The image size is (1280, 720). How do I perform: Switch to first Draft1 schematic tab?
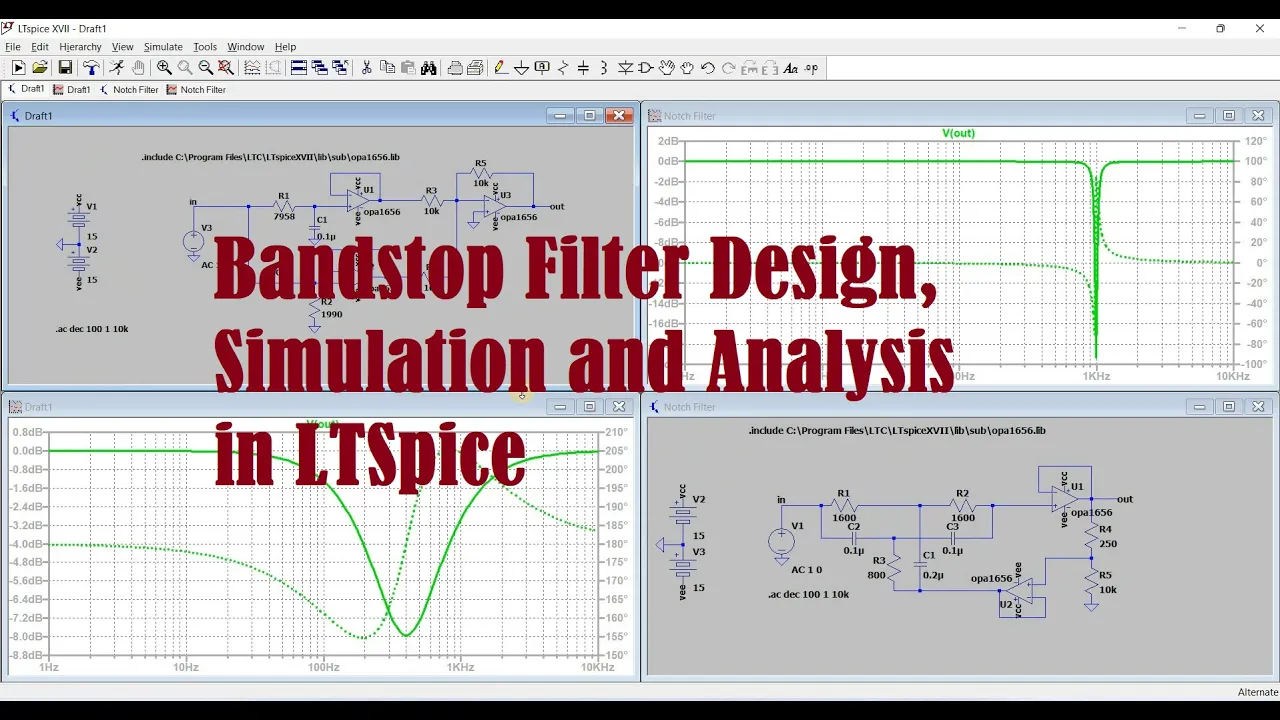27,89
